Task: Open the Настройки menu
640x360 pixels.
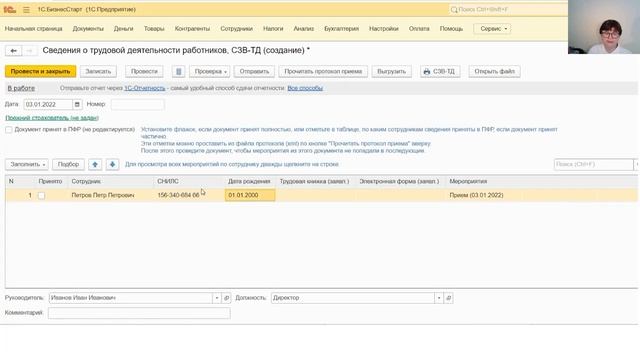Action: coord(384,29)
